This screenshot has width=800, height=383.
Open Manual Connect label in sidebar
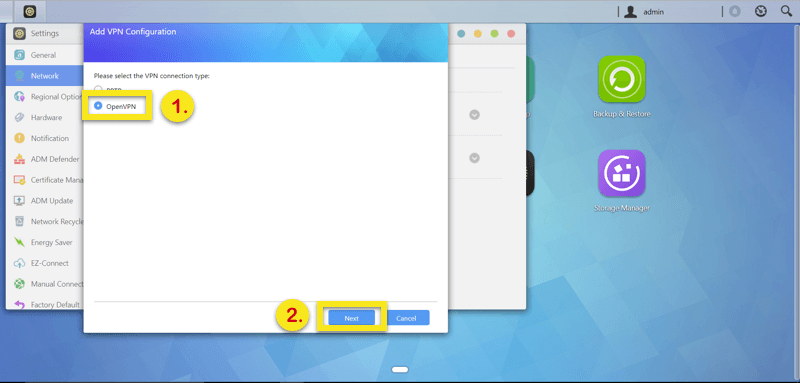pyautogui.click(x=57, y=284)
